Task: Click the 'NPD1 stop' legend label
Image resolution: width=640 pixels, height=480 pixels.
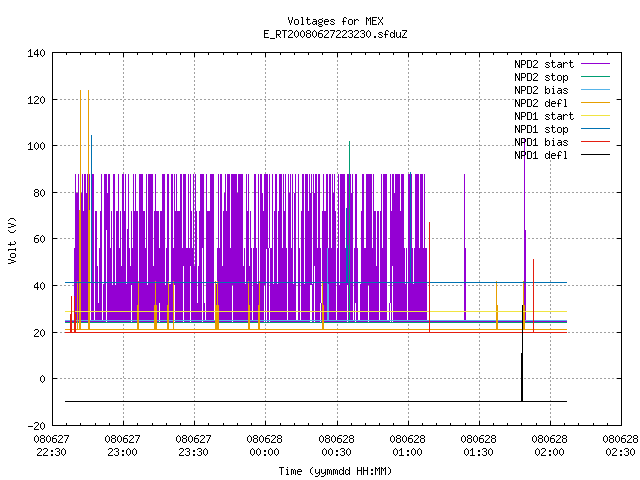Action: point(541,129)
